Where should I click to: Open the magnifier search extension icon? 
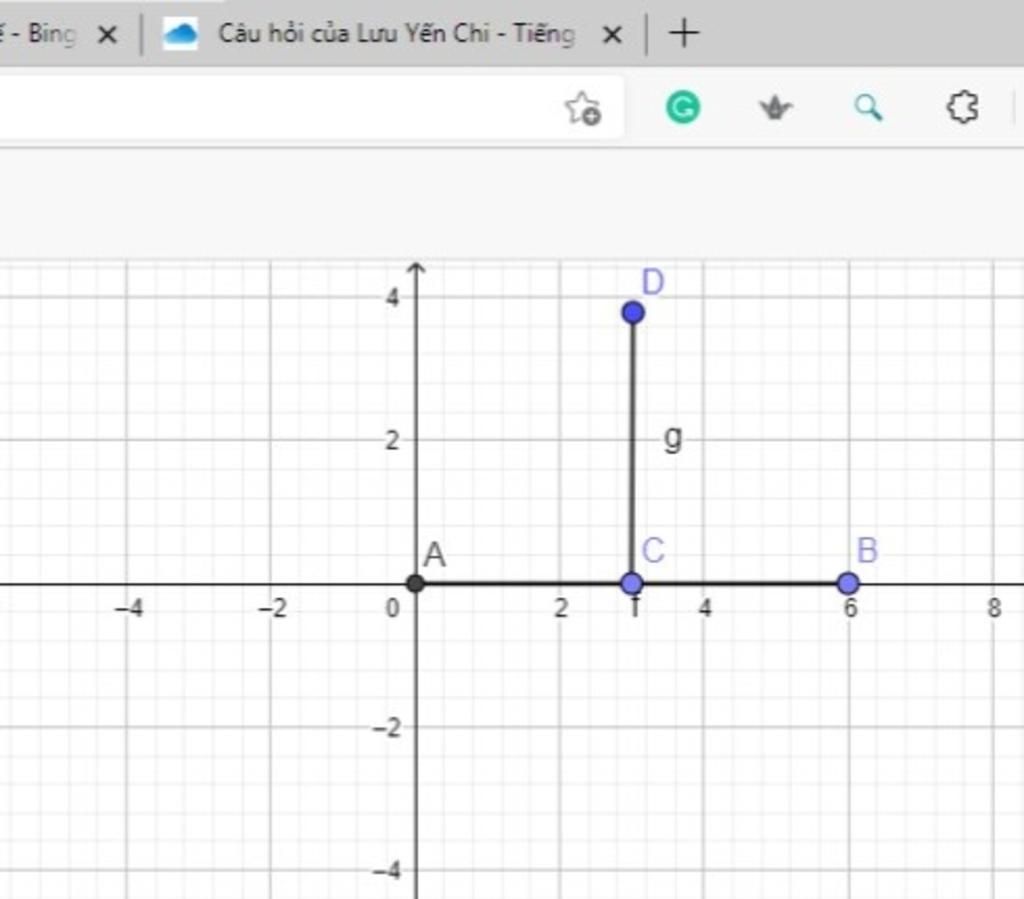(868, 108)
